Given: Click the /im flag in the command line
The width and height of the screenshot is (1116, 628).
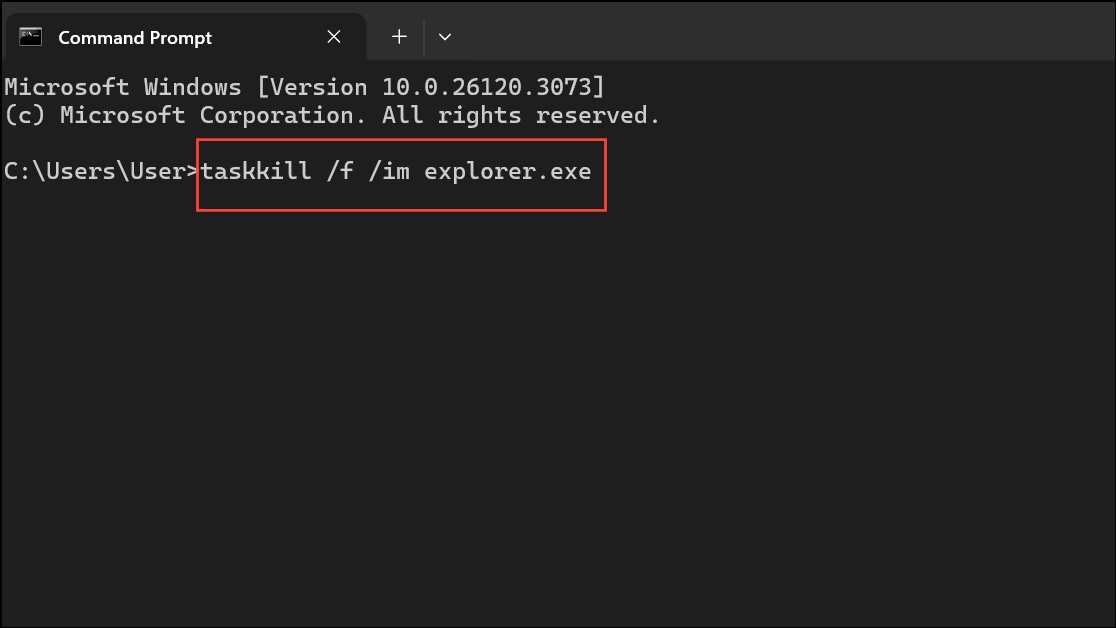Looking at the screenshot, I should [x=388, y=171].
